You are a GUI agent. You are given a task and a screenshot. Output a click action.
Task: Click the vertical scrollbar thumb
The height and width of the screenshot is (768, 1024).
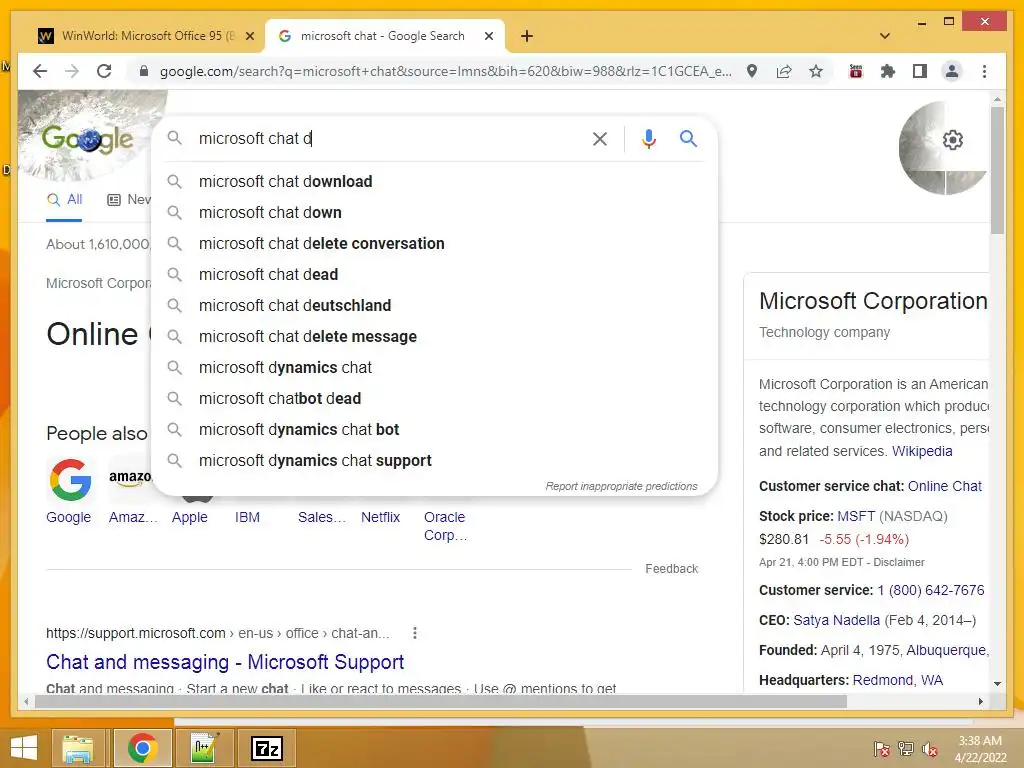tap(997, 170)
